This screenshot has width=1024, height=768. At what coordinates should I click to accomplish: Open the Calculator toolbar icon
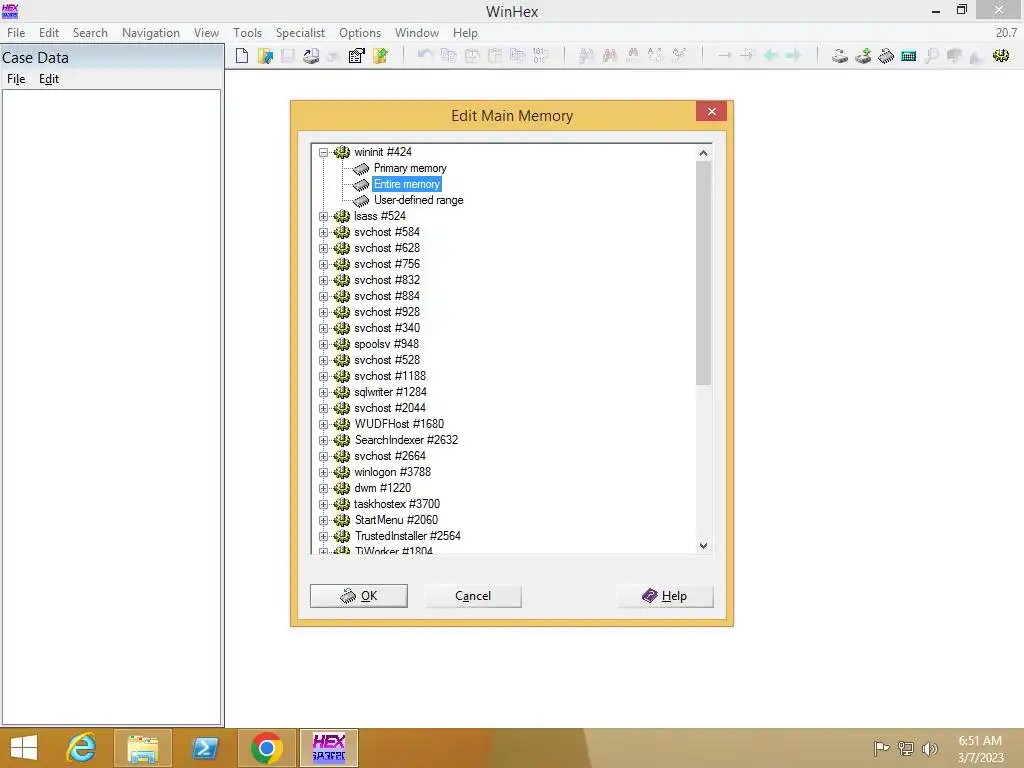[908, 56]
